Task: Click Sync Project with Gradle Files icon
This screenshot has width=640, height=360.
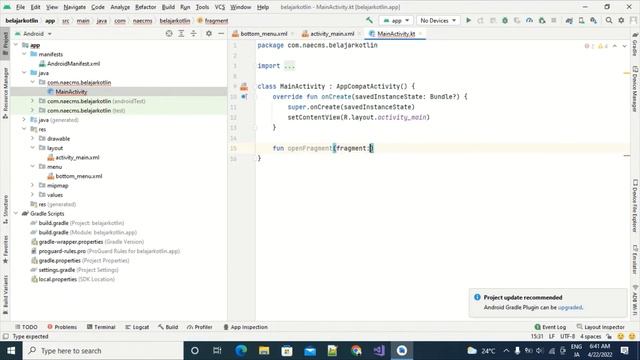Action: [569, 20]
